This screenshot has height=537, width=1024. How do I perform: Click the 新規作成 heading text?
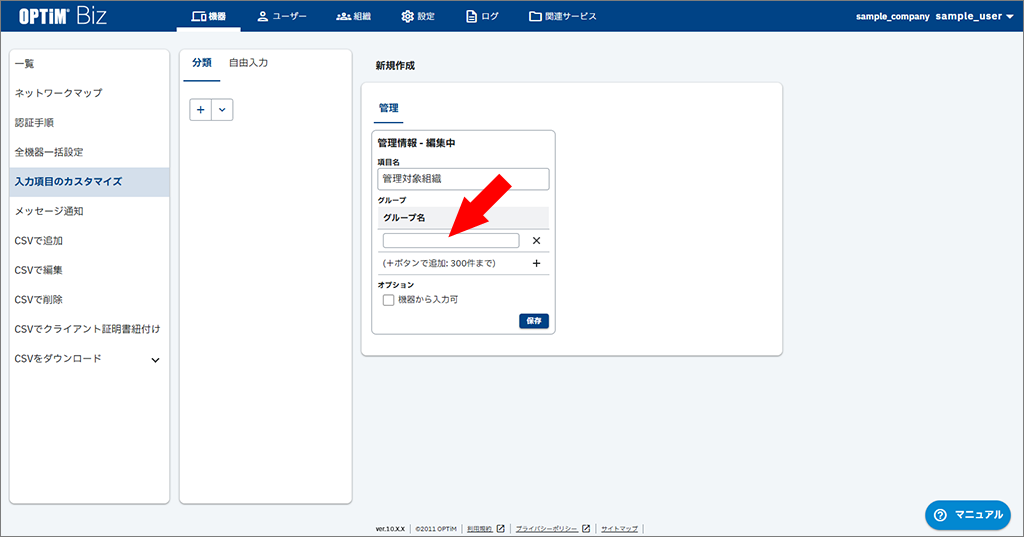coord(395,65)
